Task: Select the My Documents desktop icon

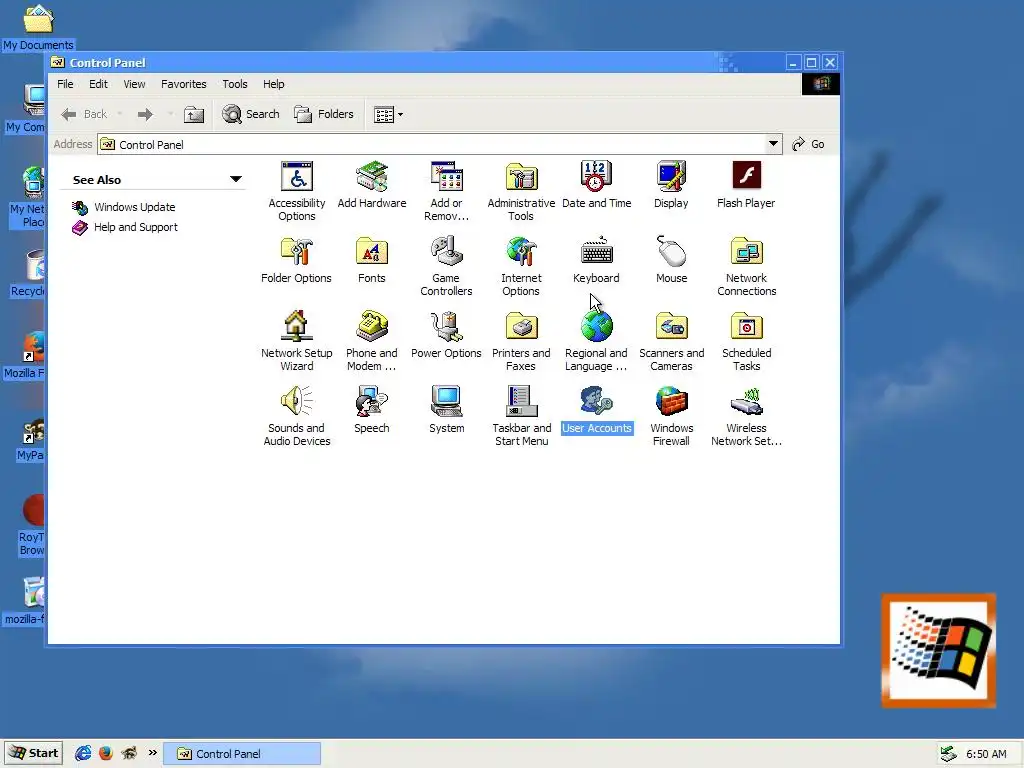Action: (x=38, y=27)
